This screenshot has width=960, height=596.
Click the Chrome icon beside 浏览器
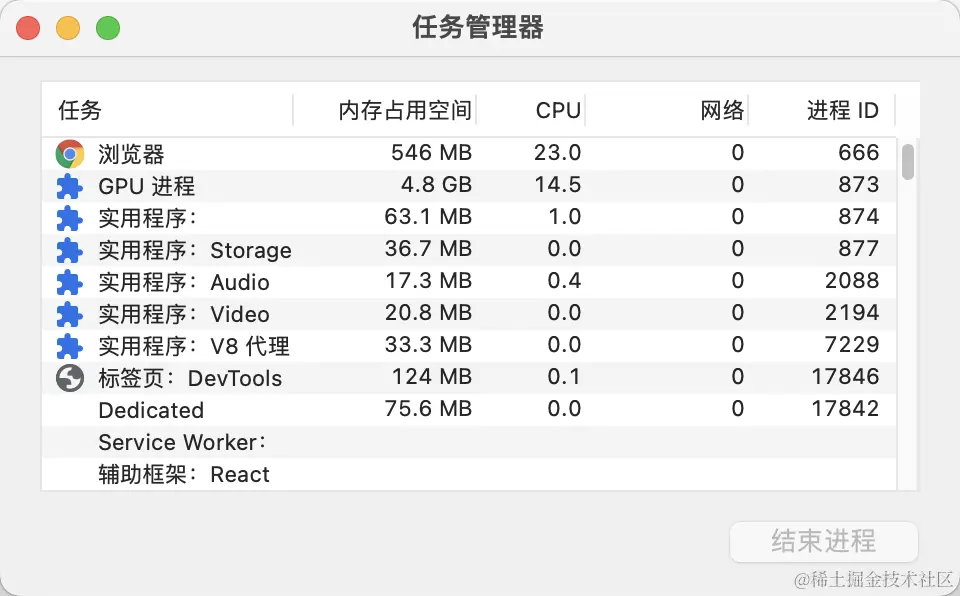70,154
